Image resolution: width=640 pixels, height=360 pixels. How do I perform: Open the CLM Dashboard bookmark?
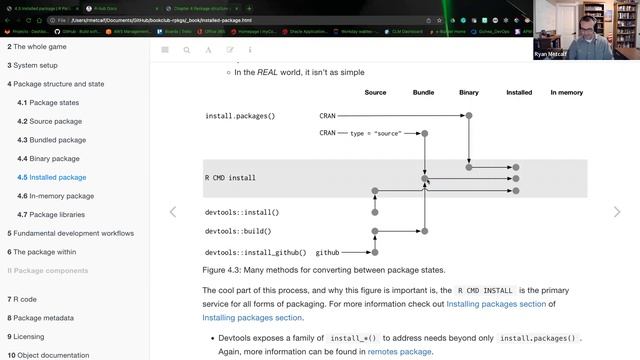tap(403, 31)
